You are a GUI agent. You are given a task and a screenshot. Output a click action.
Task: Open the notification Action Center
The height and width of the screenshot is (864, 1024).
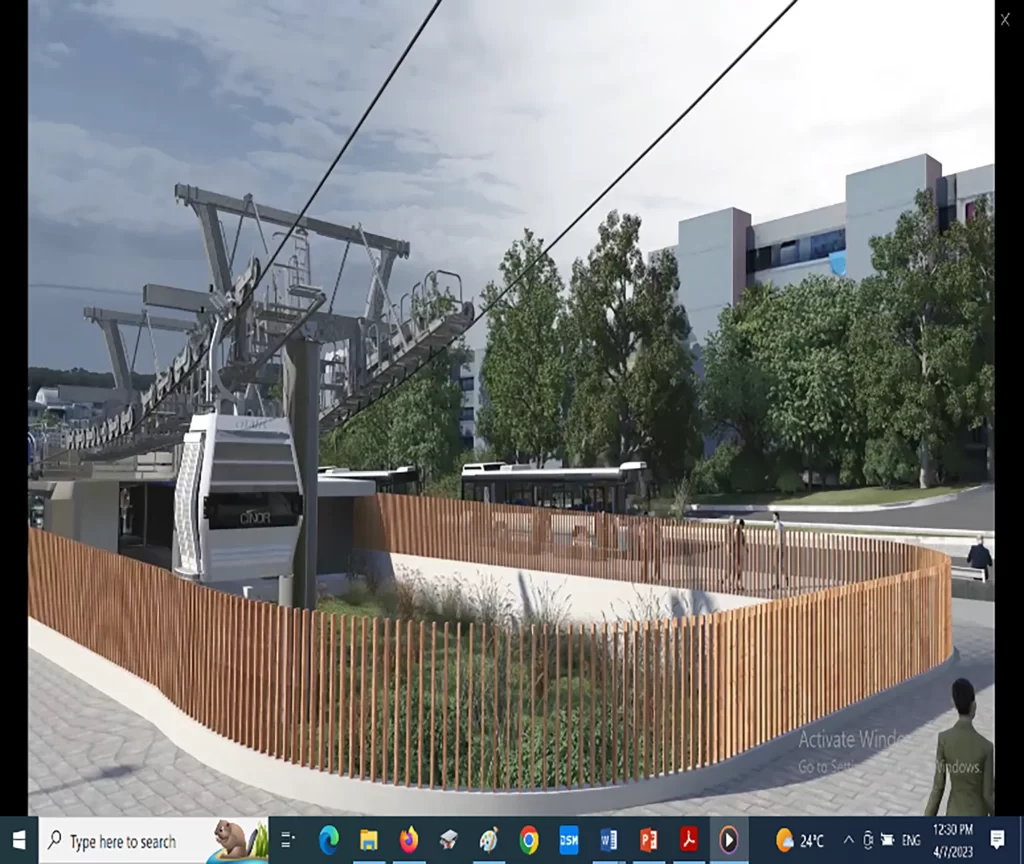click(x=997, y=840)
